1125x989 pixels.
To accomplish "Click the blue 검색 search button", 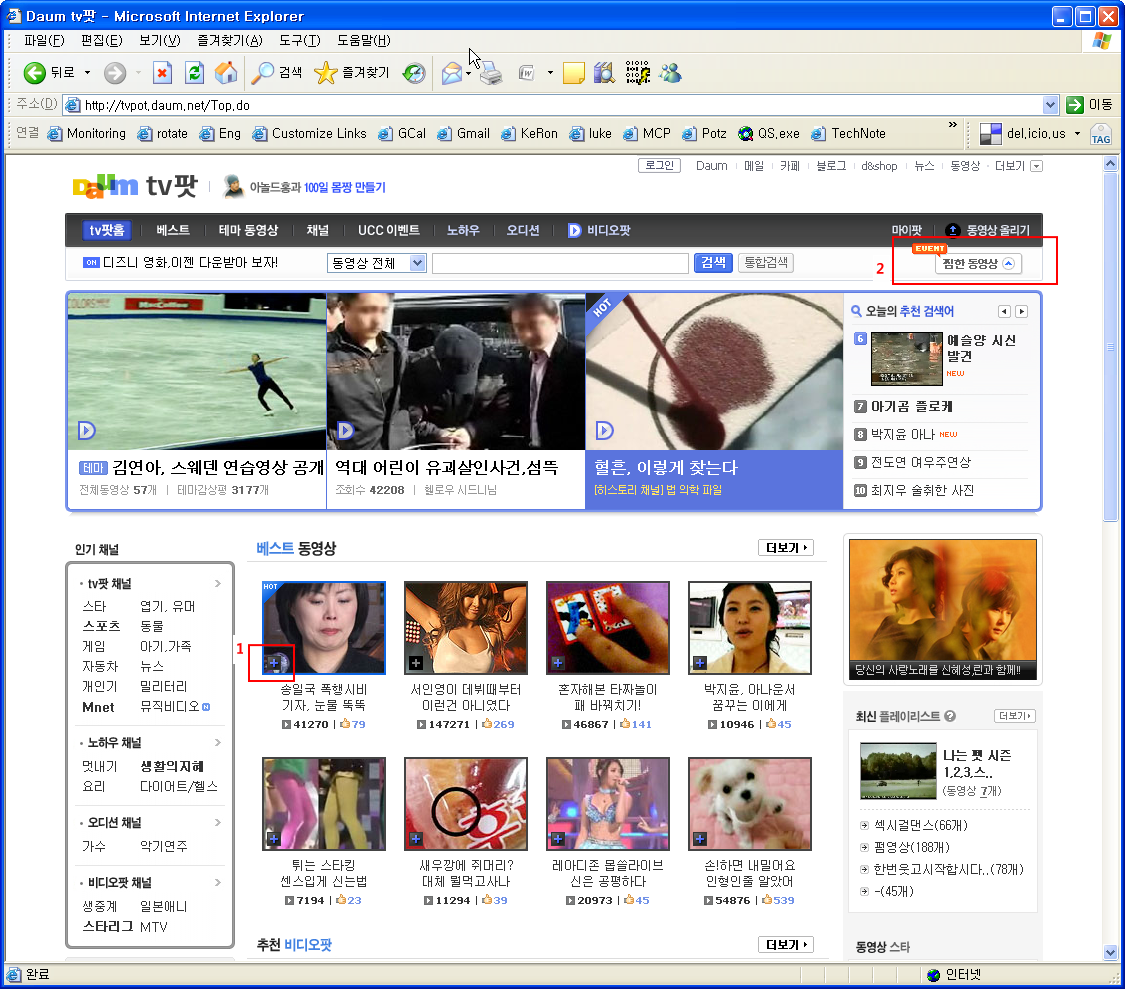I will [x=713, y=263].
